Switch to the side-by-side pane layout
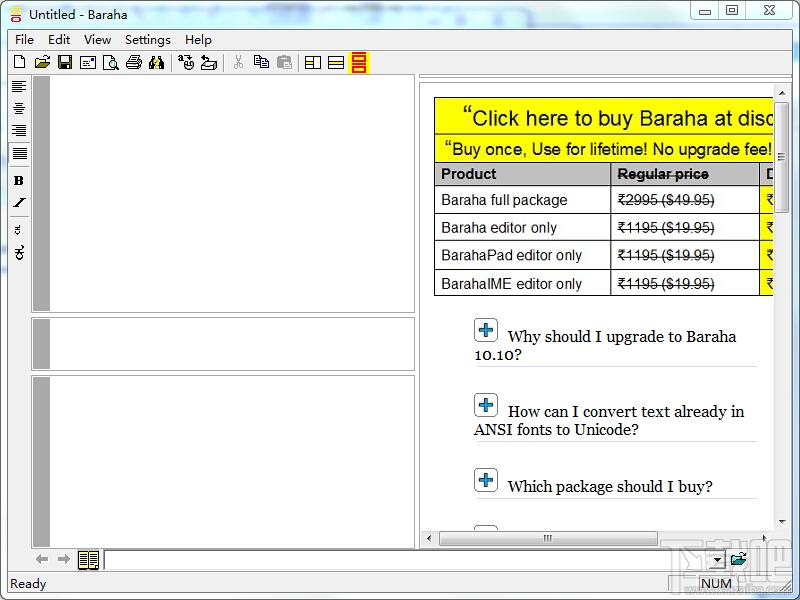The height and width of the screenshot is (600, 800). point(313,62)
